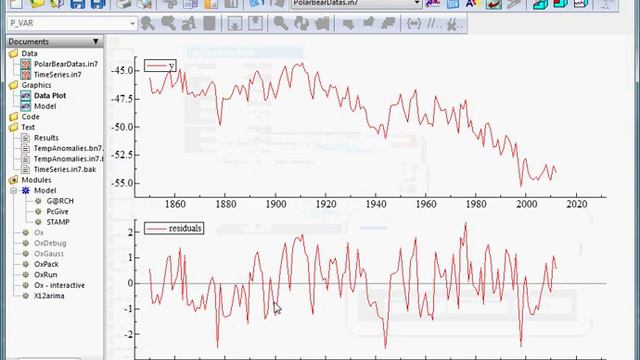Select the Modules folder

click(x=36, y=180)
